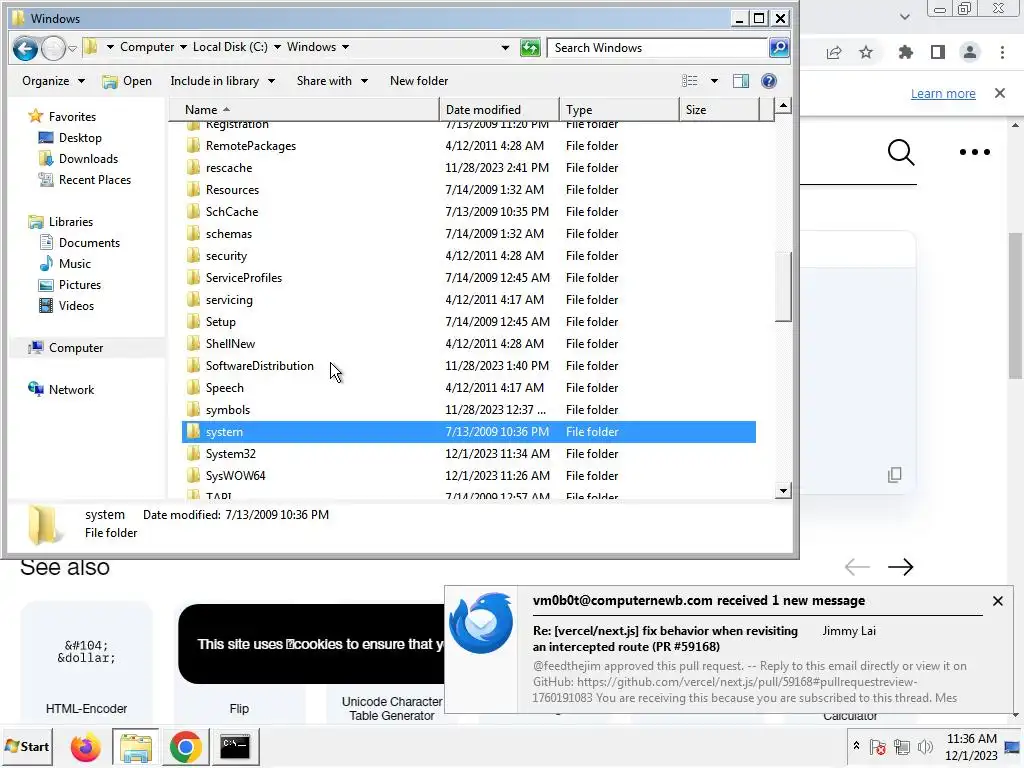Open the address bar history dropdown
The image size is (1024, 768).
(x=505, y=48)
